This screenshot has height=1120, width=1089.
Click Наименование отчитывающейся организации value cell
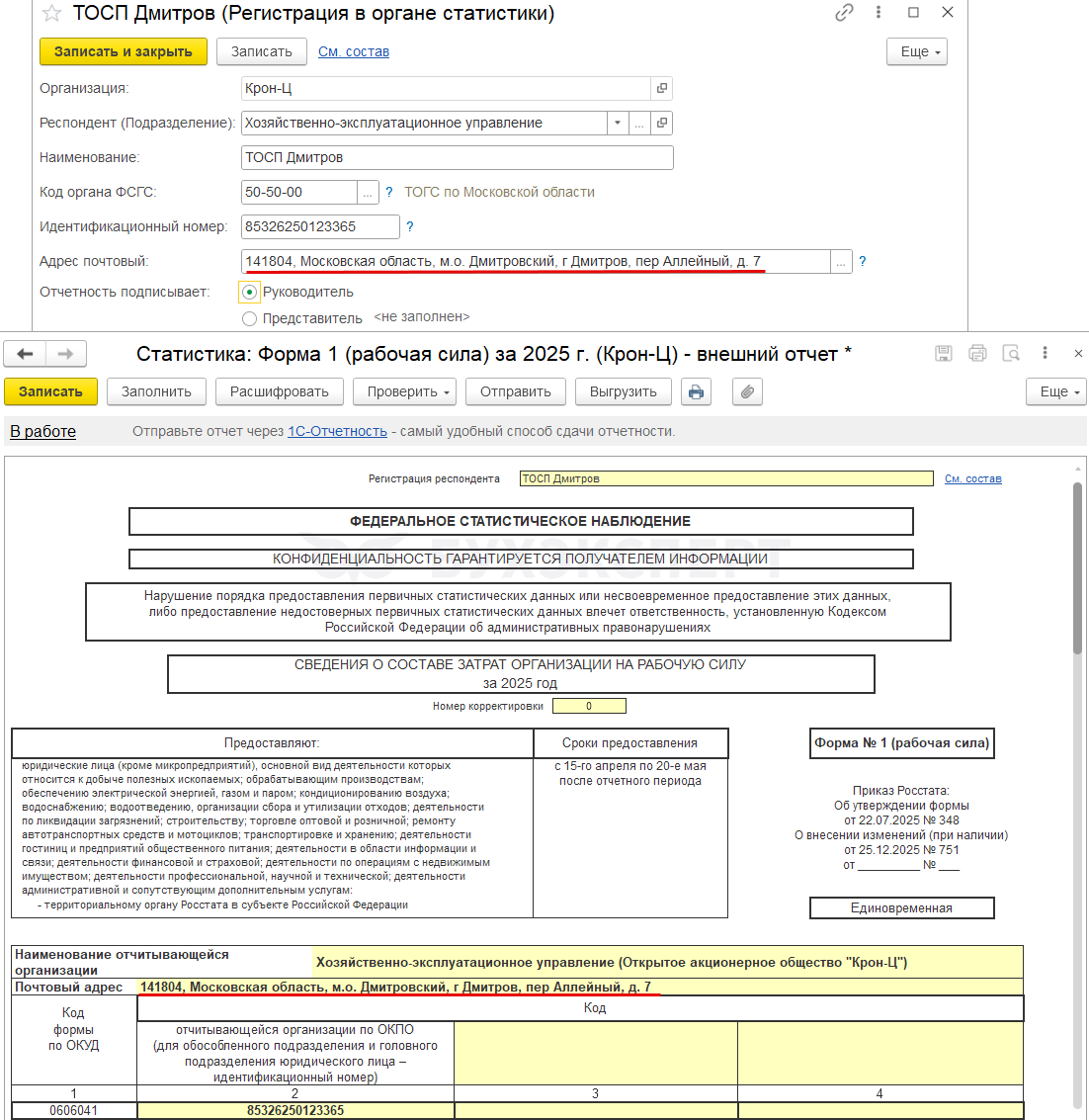click(668, 962)
